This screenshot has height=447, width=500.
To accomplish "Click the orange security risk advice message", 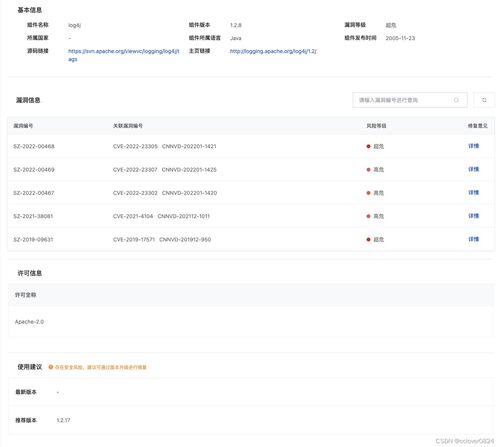I will coord(101,367).
